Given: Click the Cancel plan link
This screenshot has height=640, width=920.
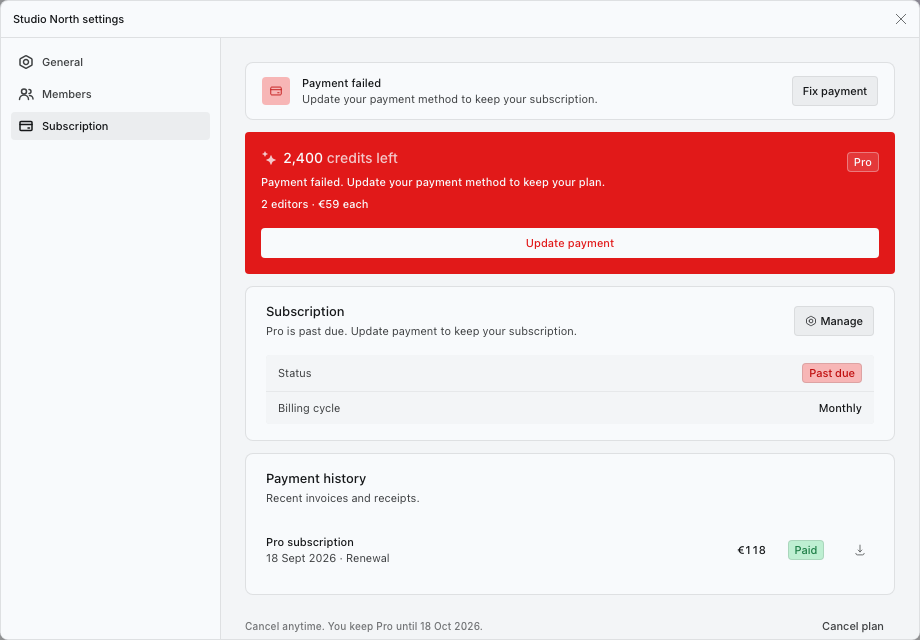Looking at the screenshot, I should [853, 627].
